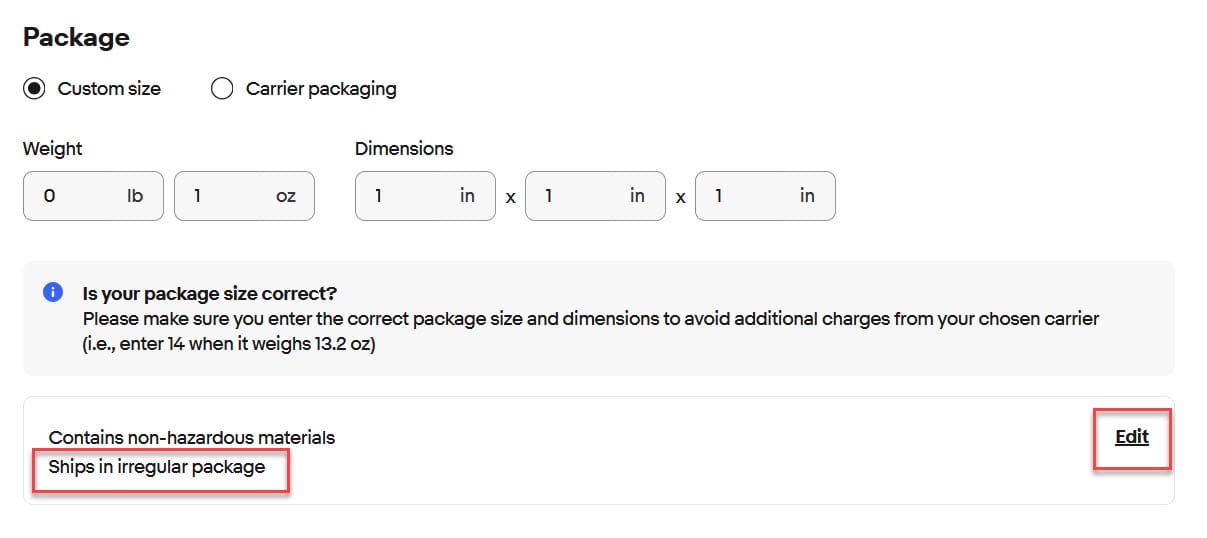Click the middle dimension input box
Viewport: 1207px width, 538px height.
pos(580,196)
